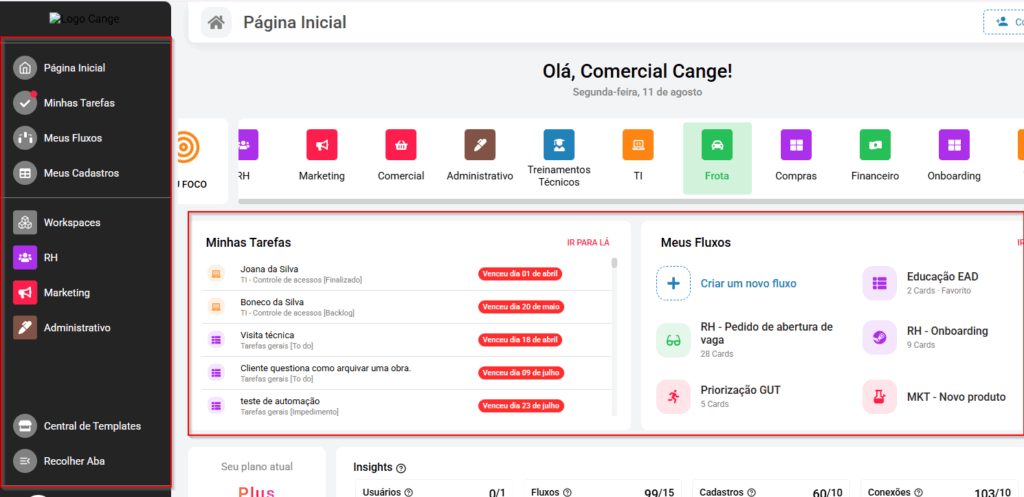Click the IR PARA LÁ link
The image size is (1024, 497).
588,243
